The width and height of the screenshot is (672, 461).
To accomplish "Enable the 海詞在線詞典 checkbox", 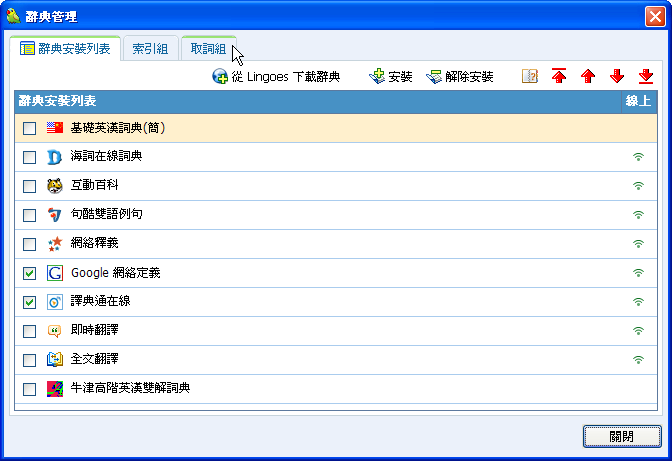I will point(29,157).
